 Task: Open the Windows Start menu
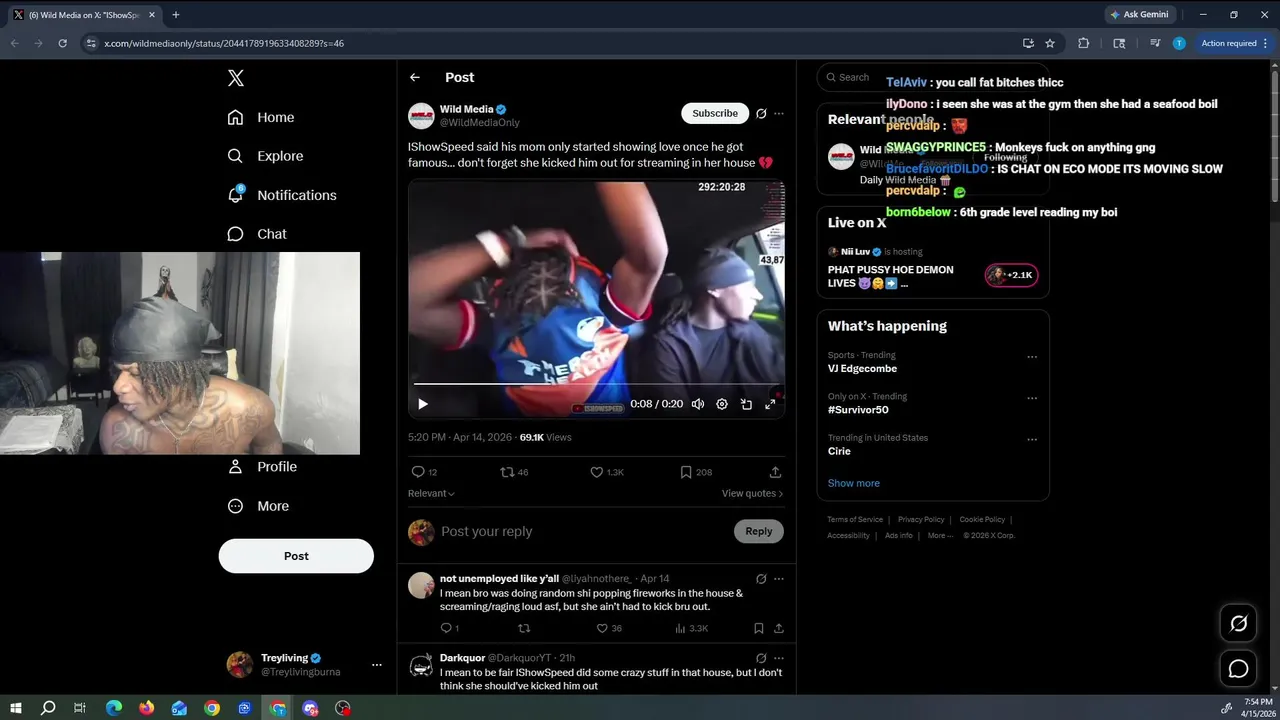tap(16, 708)
